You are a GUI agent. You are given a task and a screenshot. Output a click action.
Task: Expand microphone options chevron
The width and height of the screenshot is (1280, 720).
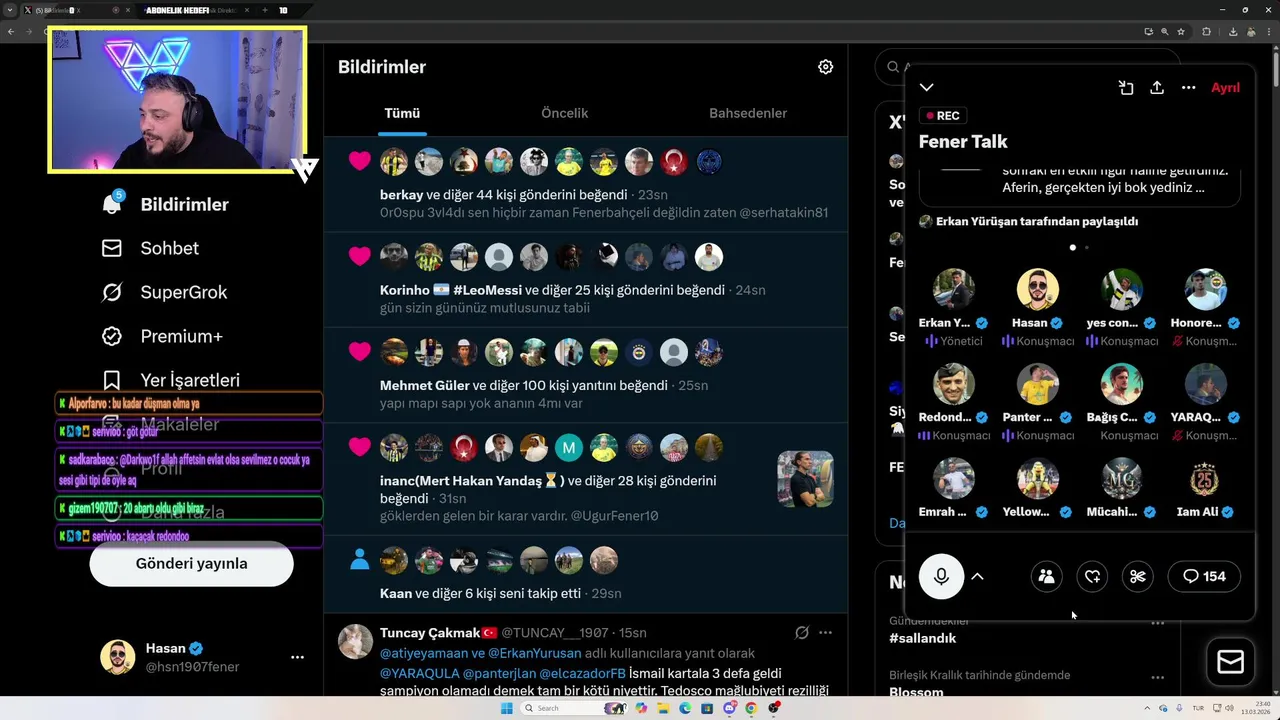tap(977, 576)
